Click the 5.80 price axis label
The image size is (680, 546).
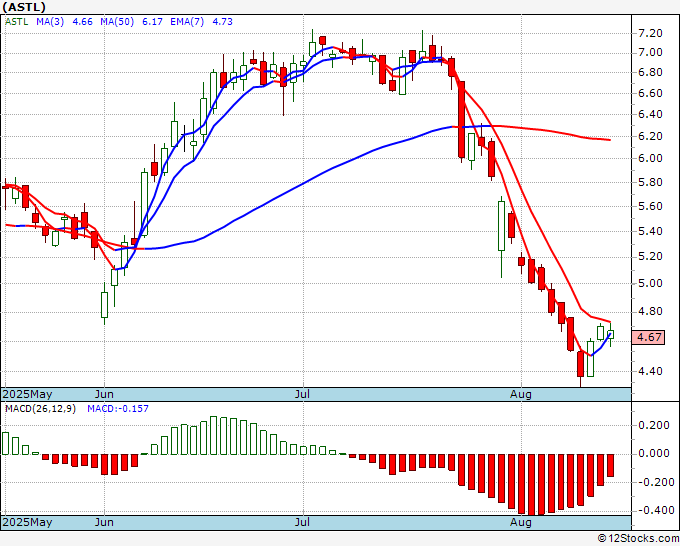point(651,182)
